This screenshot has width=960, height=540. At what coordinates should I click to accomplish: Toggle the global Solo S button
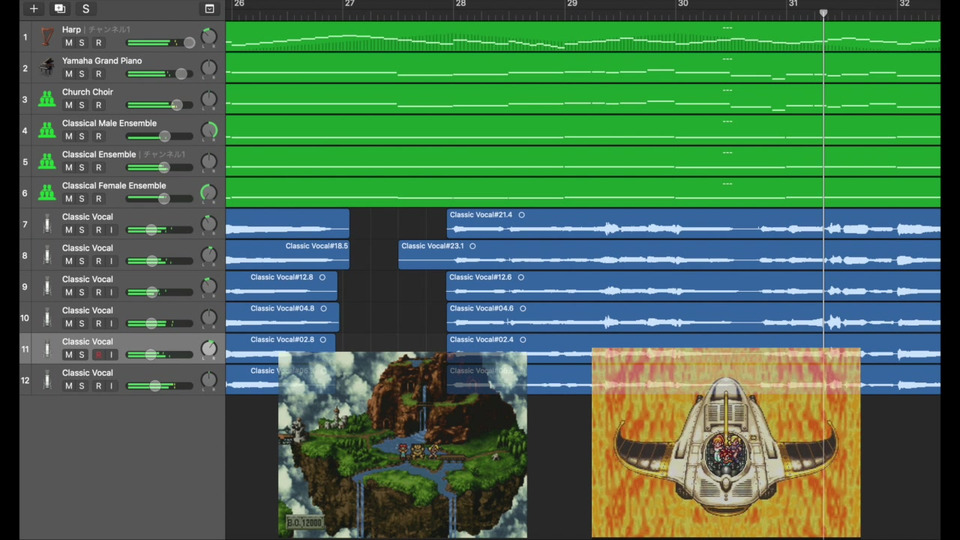86,9
